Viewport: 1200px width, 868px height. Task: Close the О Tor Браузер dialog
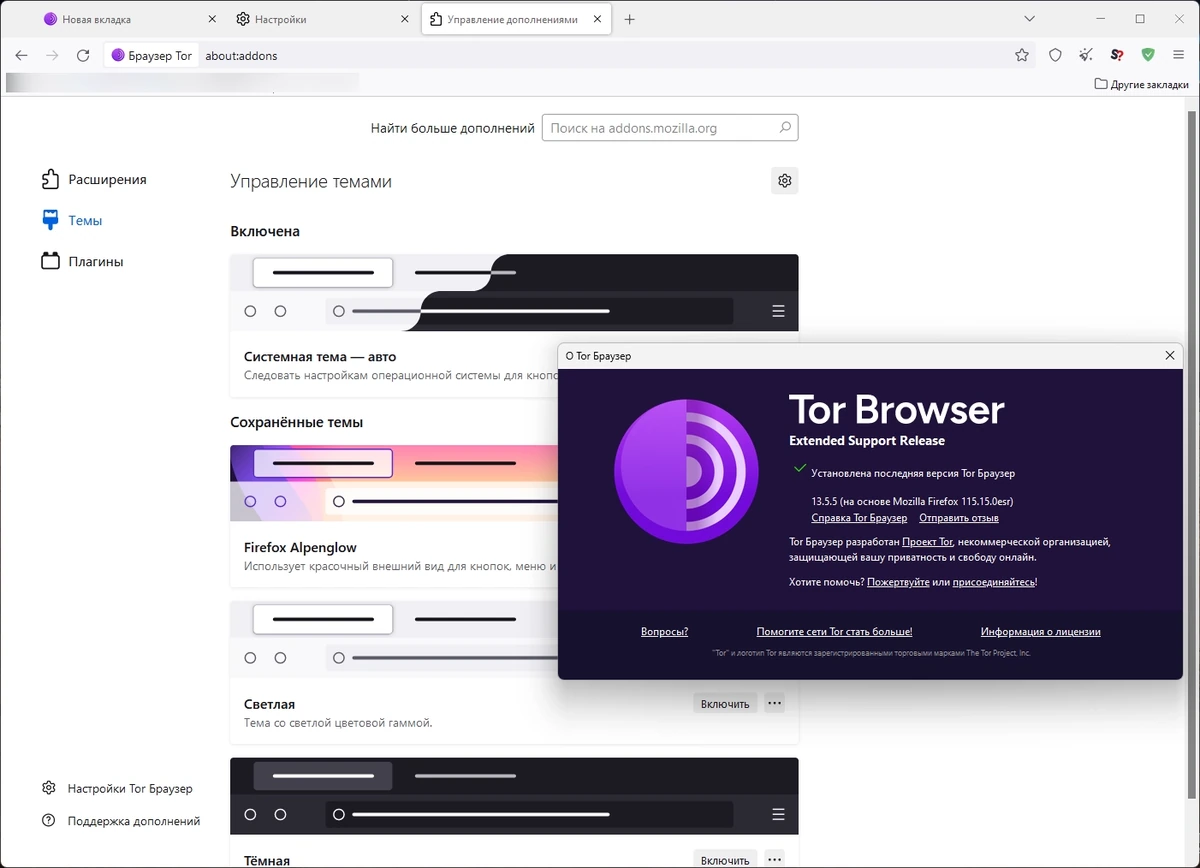1170,356
